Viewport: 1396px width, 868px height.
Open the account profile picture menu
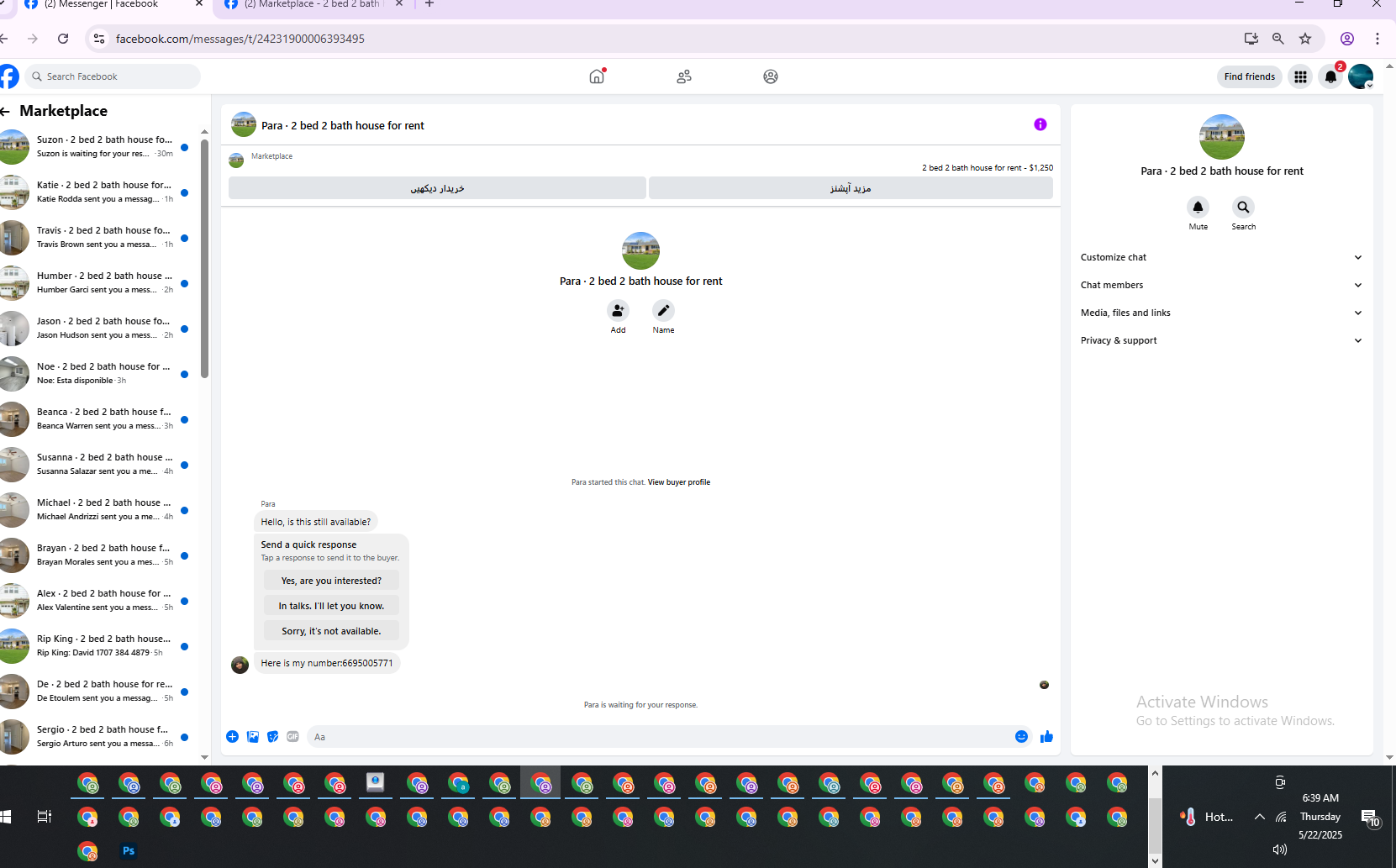point(1361,76)
